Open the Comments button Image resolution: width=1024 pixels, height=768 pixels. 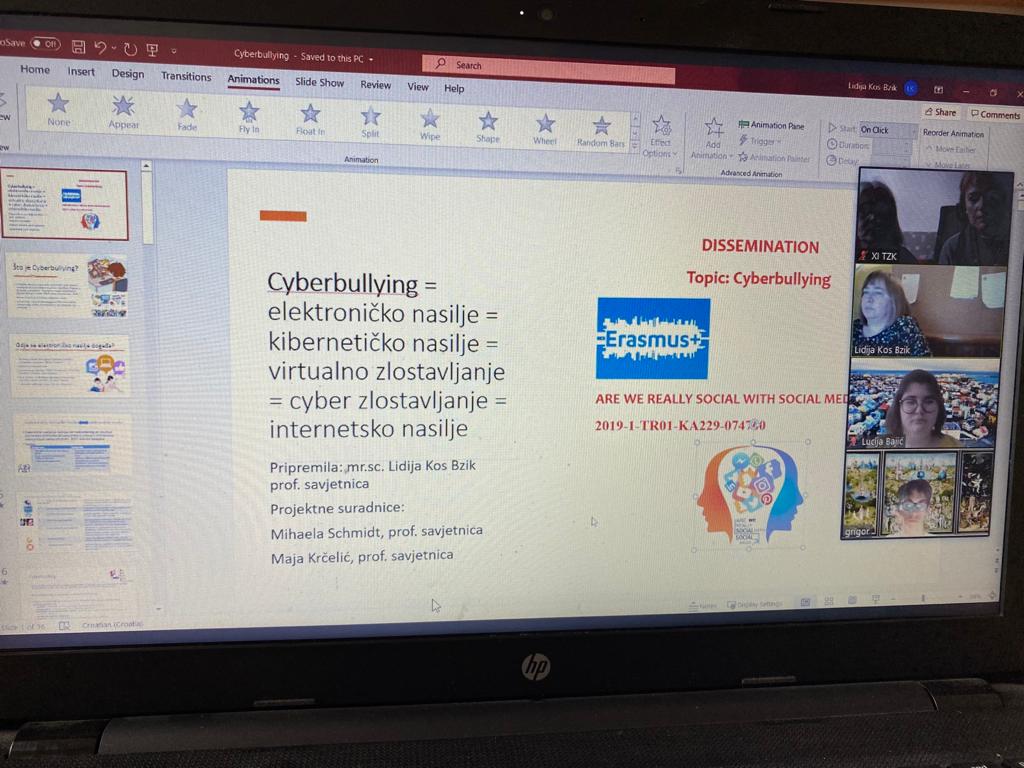995,114
